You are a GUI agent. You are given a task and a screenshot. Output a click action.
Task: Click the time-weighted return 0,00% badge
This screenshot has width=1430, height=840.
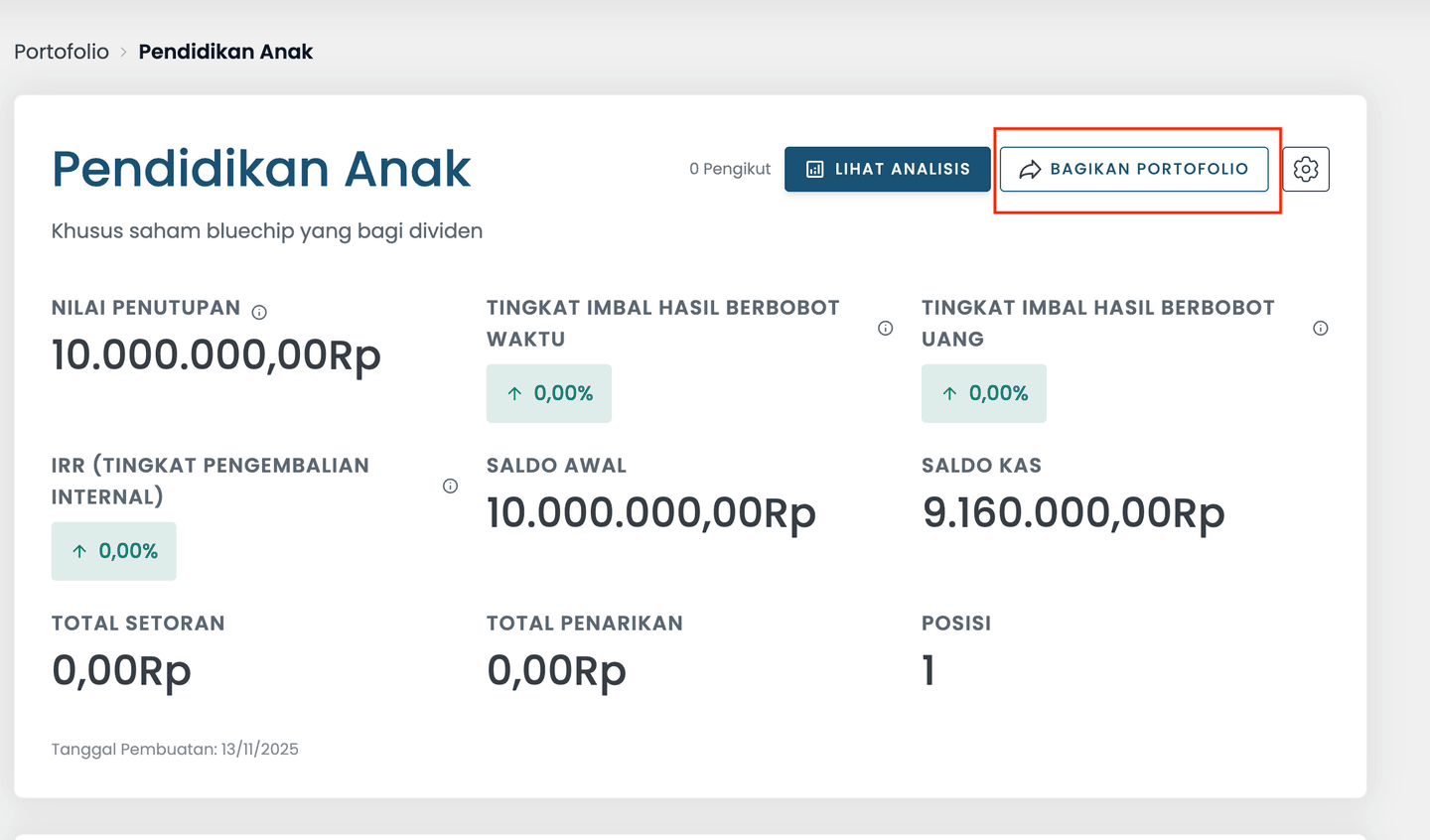(549, 393)
